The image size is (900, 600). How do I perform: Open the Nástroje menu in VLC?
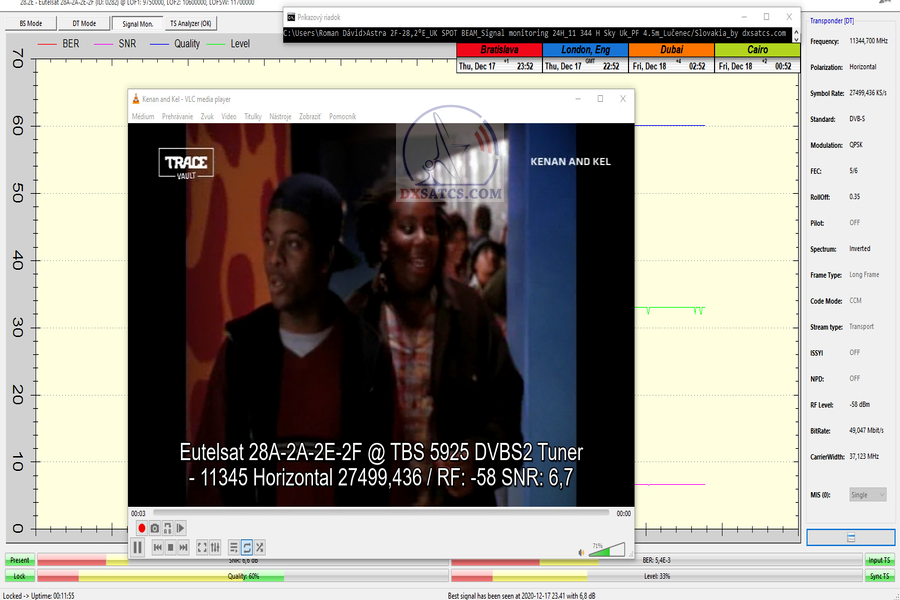[280, 117]
